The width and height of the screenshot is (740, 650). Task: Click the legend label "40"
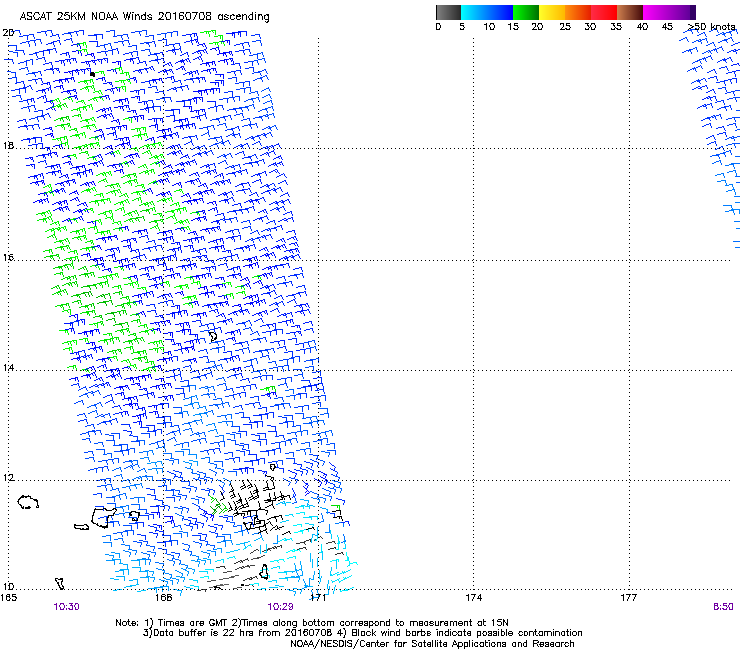point(642,27)
